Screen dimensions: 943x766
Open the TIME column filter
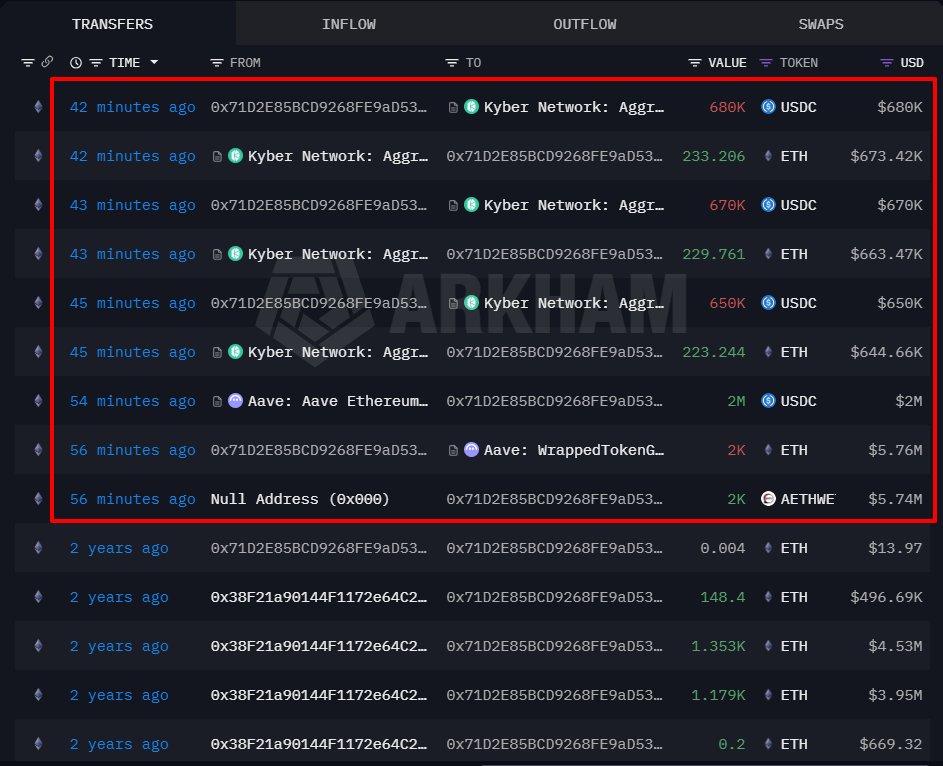(95, 63)
